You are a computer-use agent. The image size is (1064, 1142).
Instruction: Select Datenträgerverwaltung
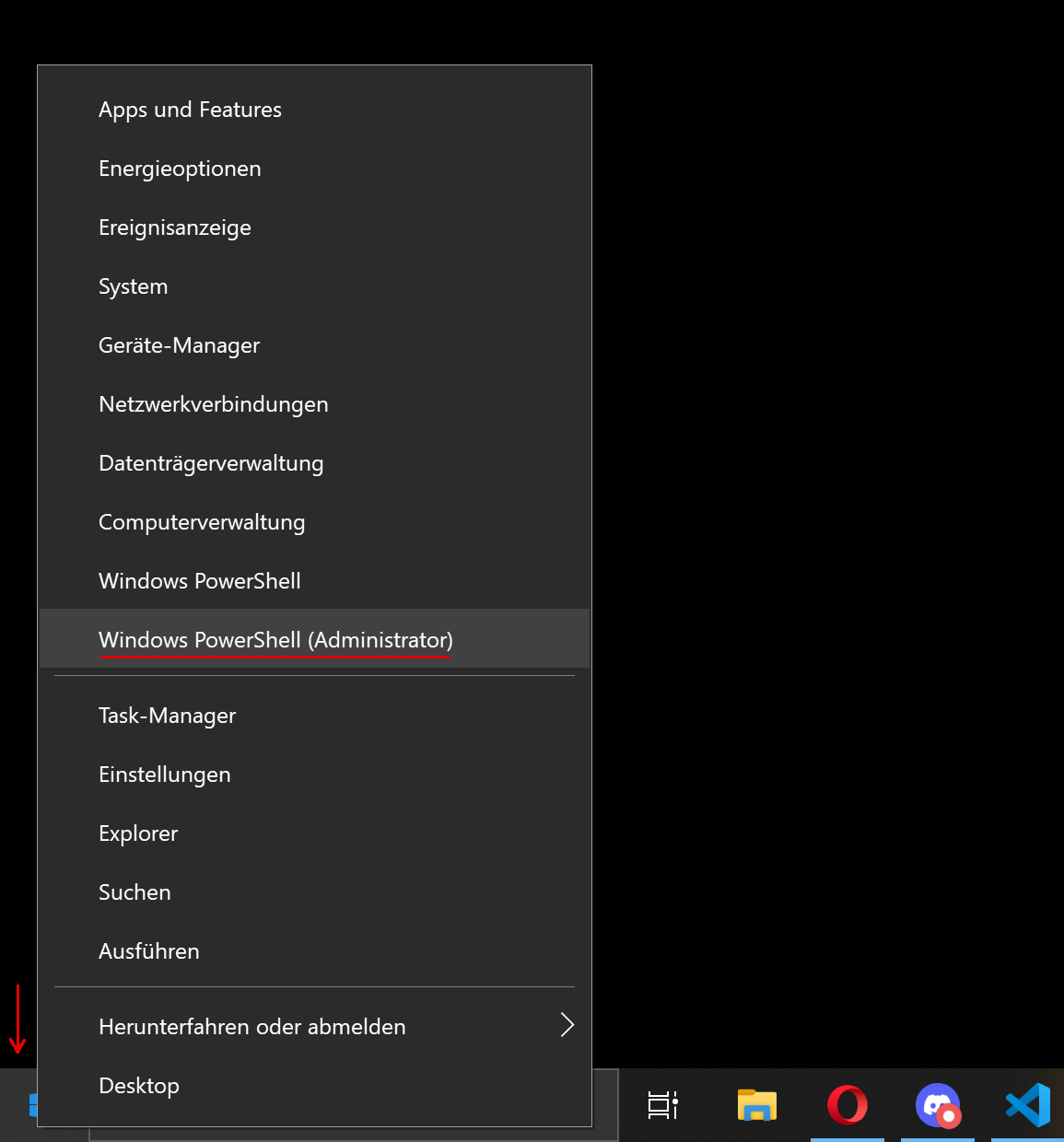[314, 463]
